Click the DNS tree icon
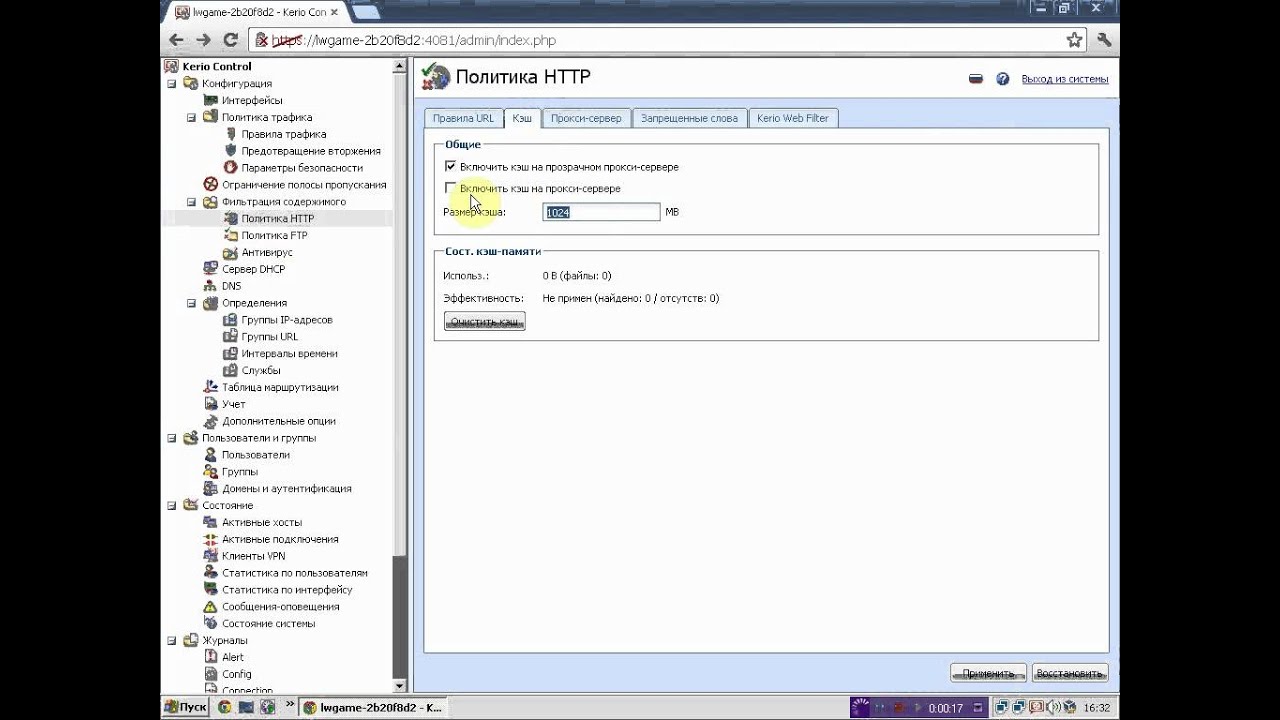The width and height of the screenshot is (1280, 720). pos(210,286)
